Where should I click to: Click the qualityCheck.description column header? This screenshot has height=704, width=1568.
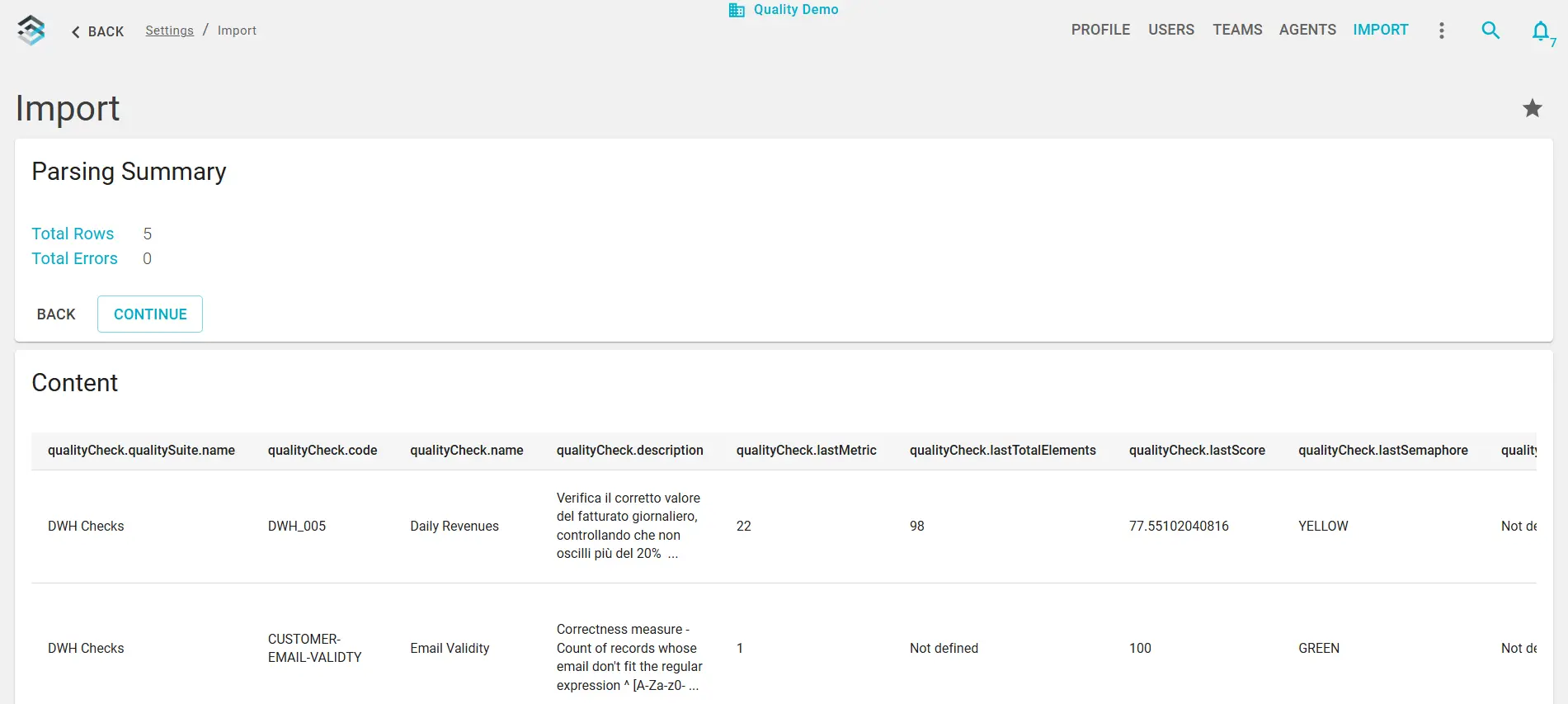629,451
